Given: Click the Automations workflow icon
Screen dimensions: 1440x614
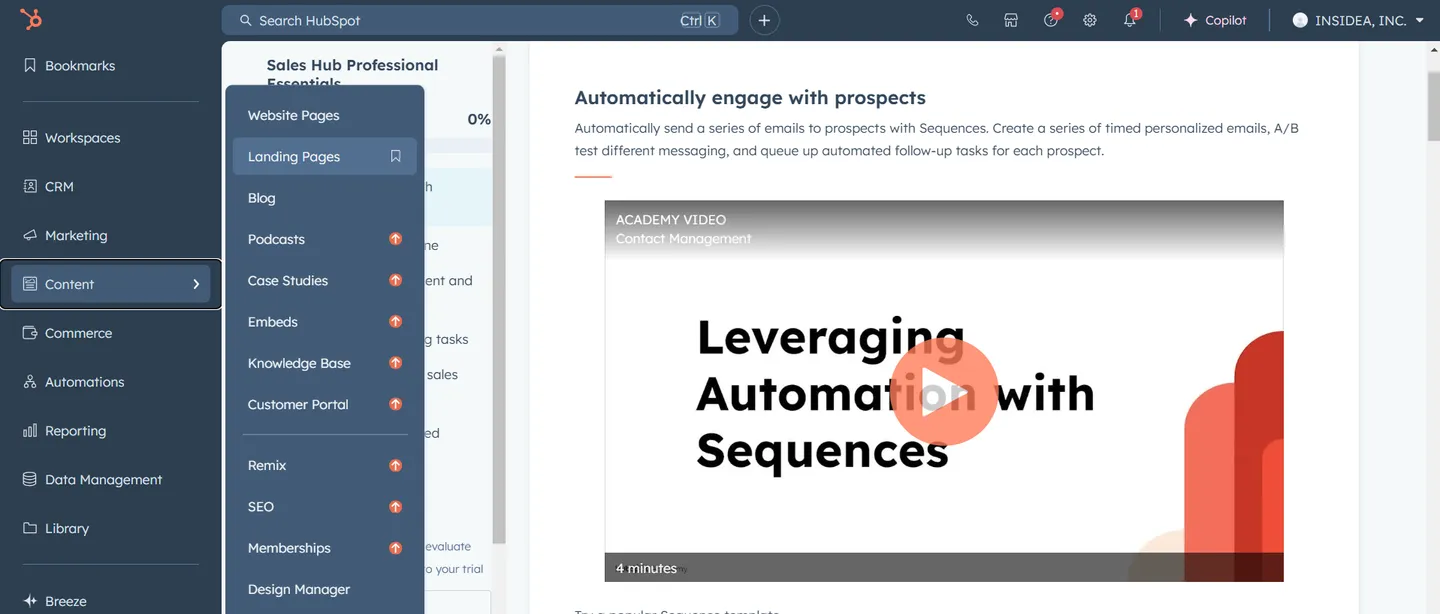Looking at the screenshot, I should pyautogui.click(x=30, y=382).
